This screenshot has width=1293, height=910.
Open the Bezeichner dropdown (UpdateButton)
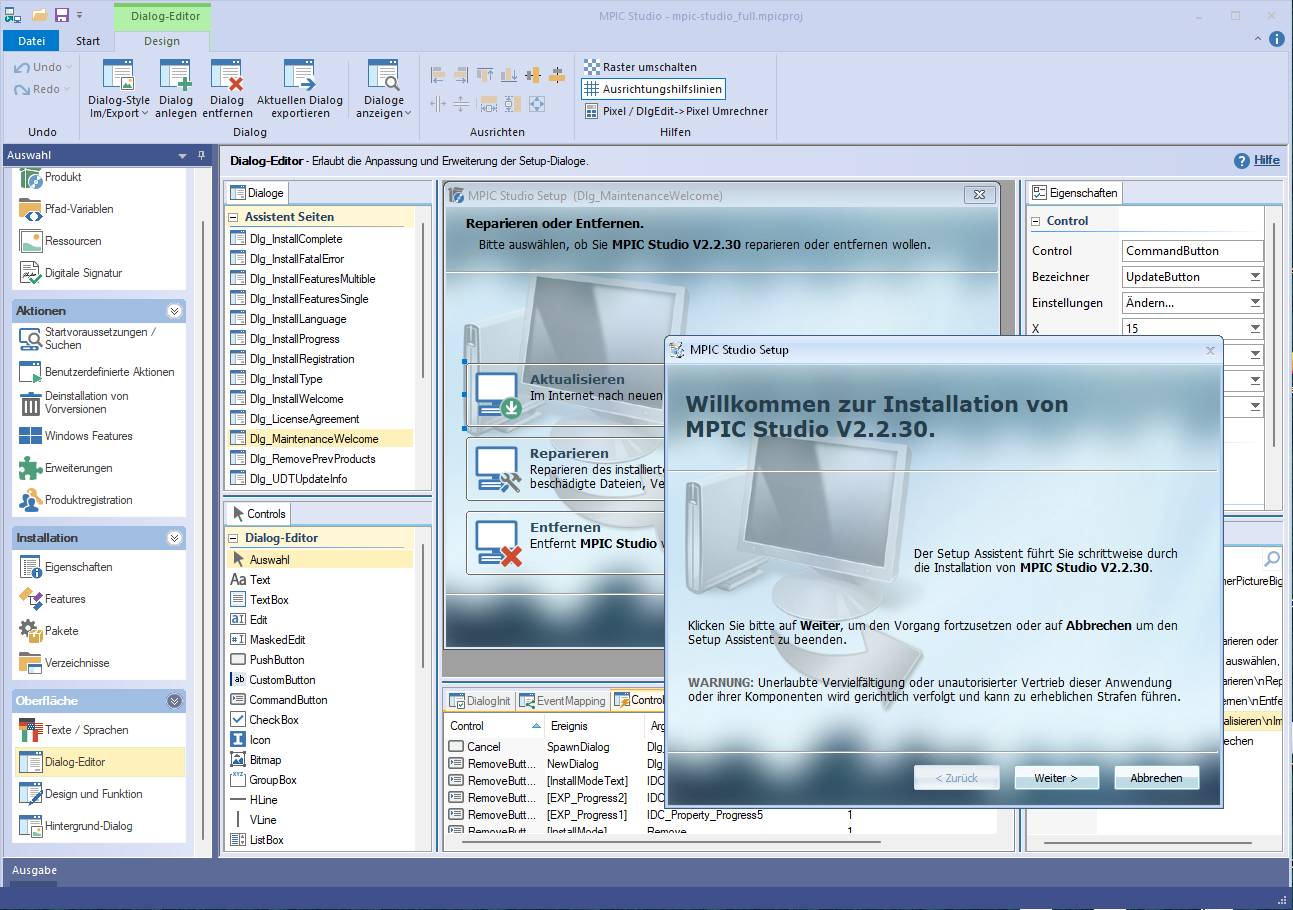click(x=1254, y=277)
